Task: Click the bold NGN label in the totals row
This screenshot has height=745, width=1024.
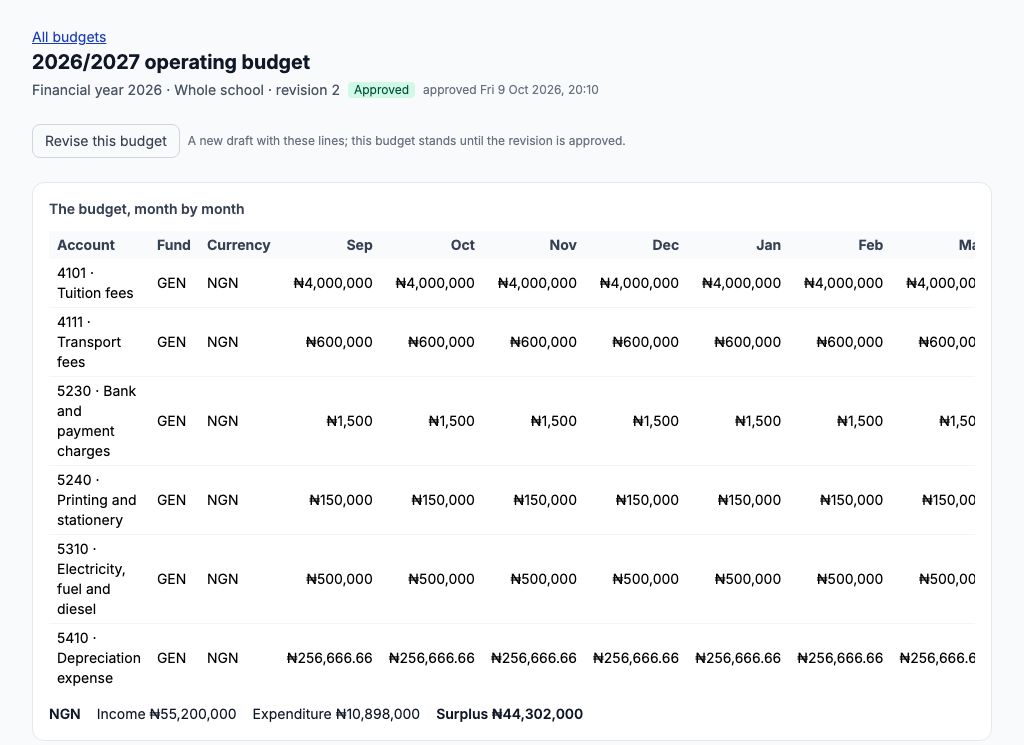Action: coord(65,714)
